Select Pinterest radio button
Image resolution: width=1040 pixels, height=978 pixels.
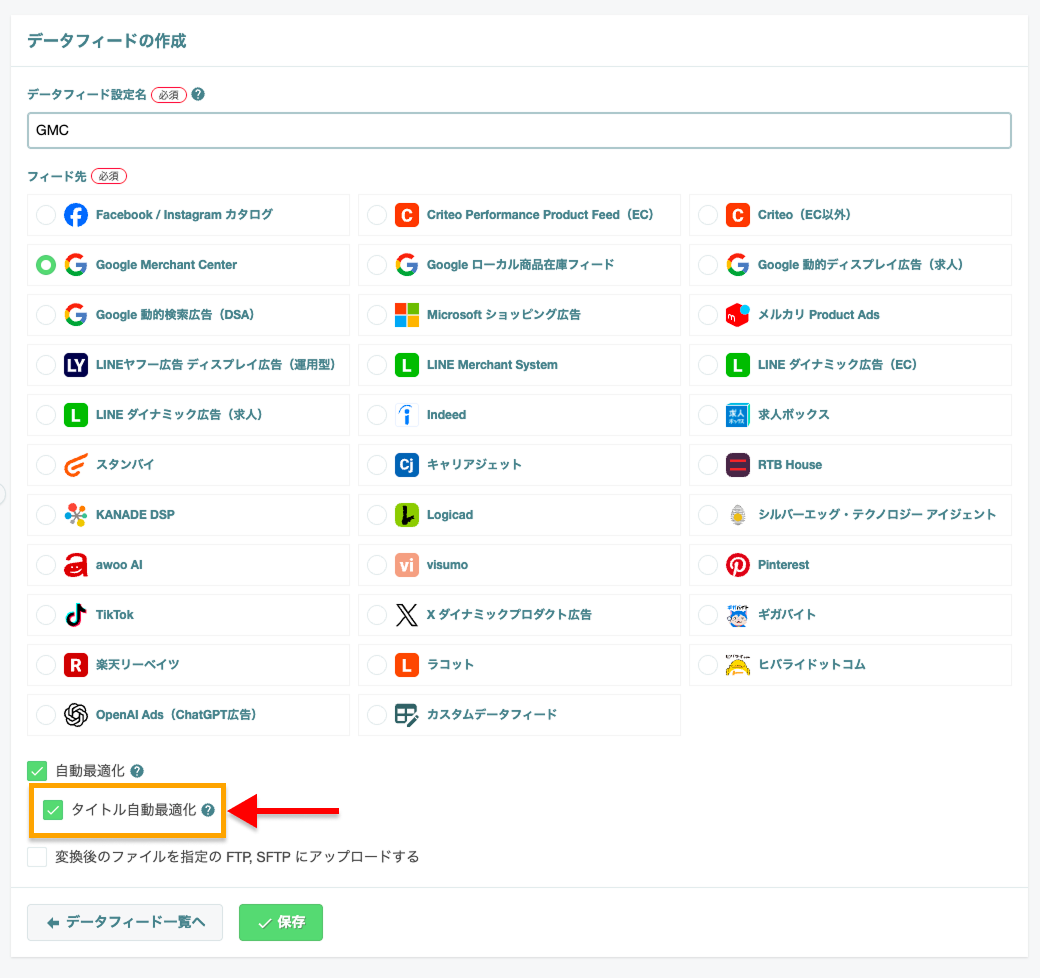(708, 565)
